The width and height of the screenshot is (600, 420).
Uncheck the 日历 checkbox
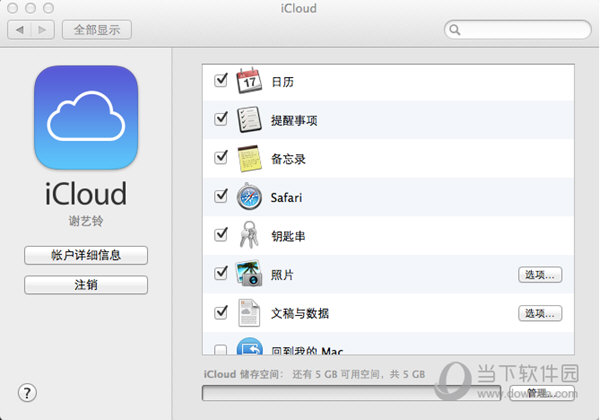221,80
